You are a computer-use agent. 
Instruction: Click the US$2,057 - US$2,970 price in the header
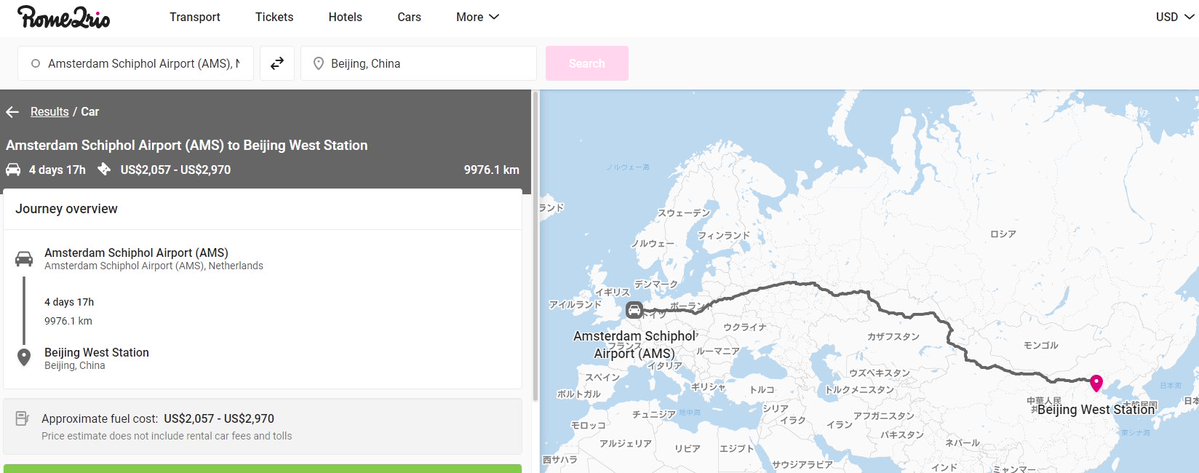point(176,170)
